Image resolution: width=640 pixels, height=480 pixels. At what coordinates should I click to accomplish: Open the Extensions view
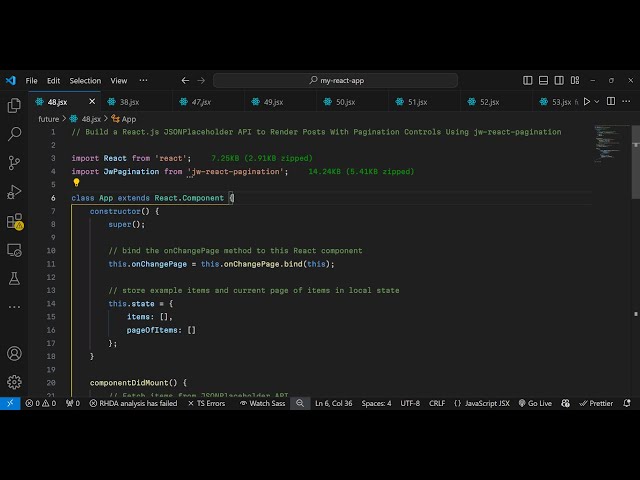click(x=14, y=220)
